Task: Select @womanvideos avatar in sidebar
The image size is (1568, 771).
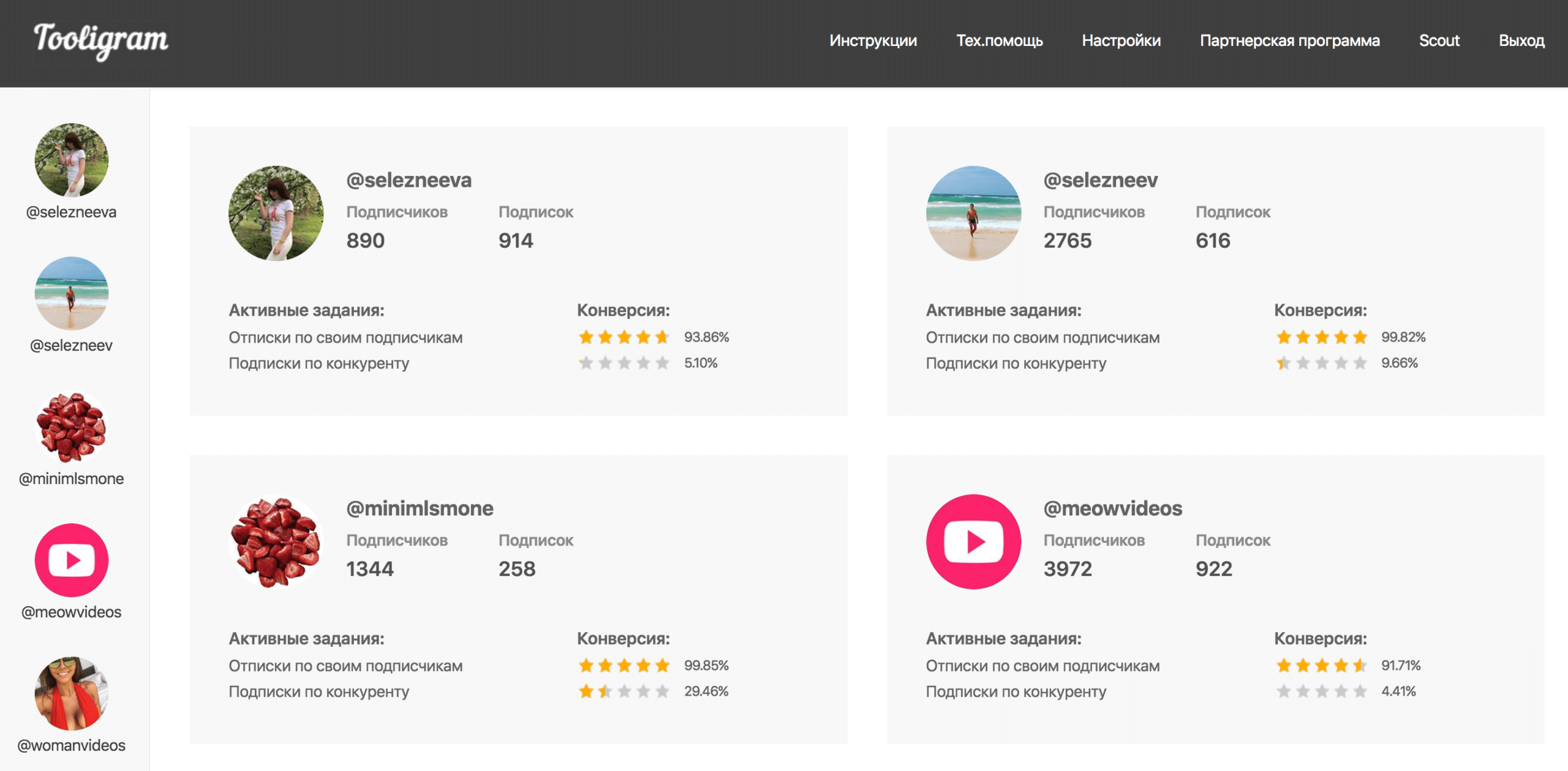Action: (x=72, y=693)
